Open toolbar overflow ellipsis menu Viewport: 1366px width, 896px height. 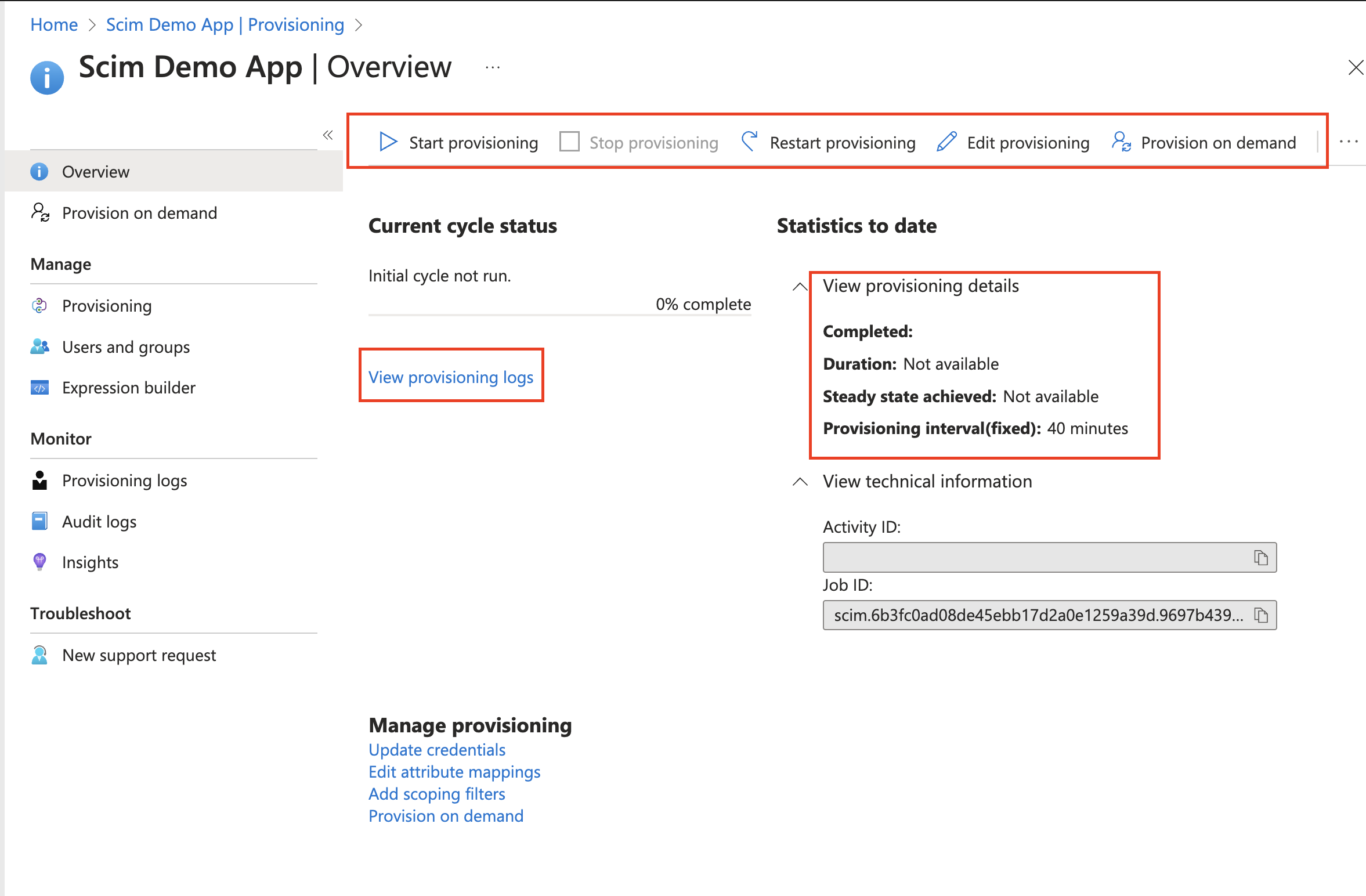[x=1349, y=142]
